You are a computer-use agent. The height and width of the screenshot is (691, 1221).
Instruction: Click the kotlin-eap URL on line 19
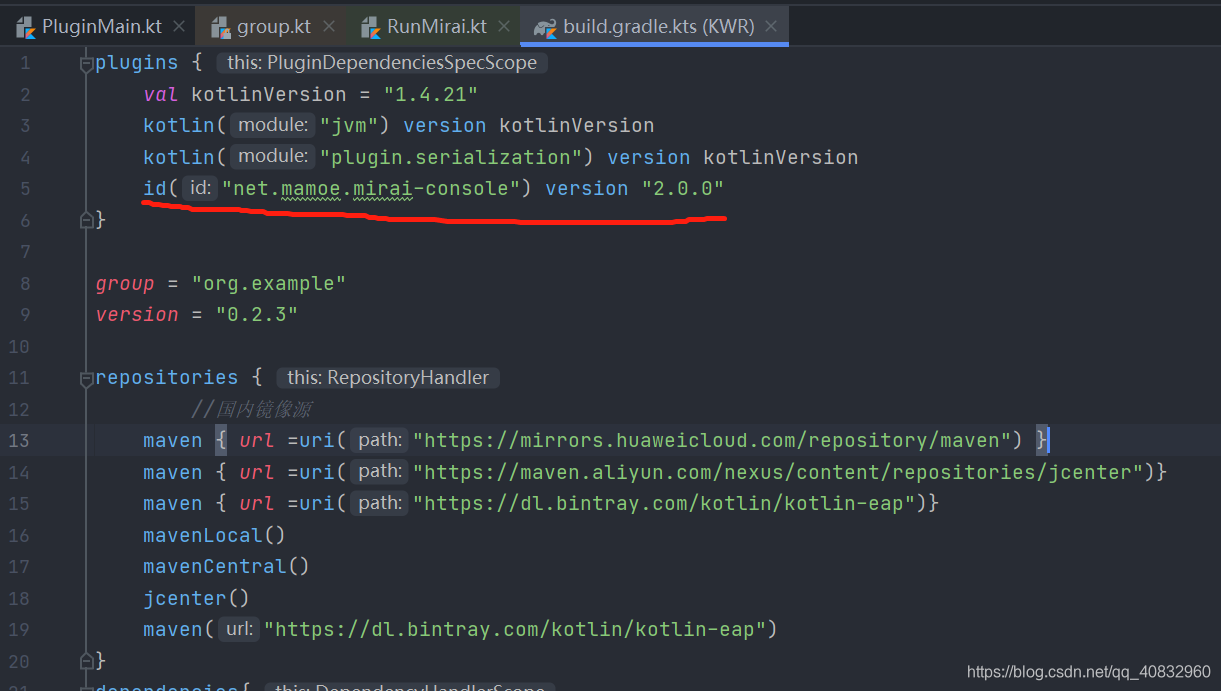click(514, 629)
